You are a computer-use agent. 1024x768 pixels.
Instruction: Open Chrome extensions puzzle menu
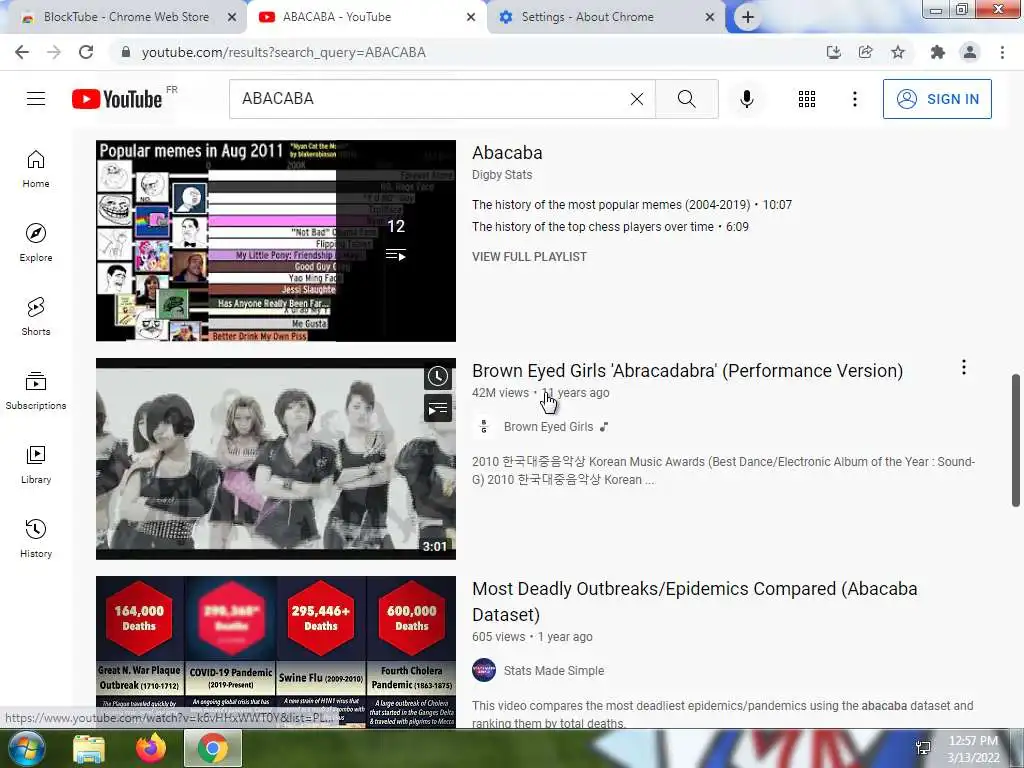pyautogui.click(x=937, y=52)
